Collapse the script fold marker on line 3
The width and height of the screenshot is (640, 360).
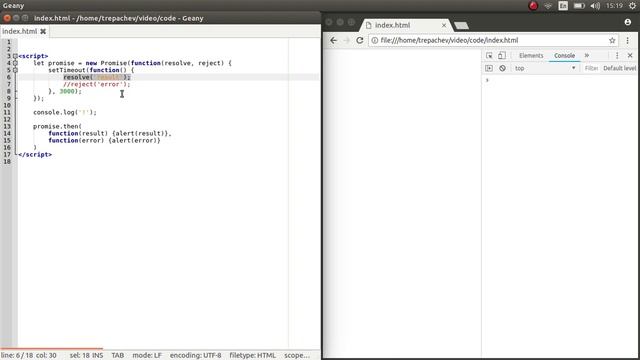[x=15, y=56]
